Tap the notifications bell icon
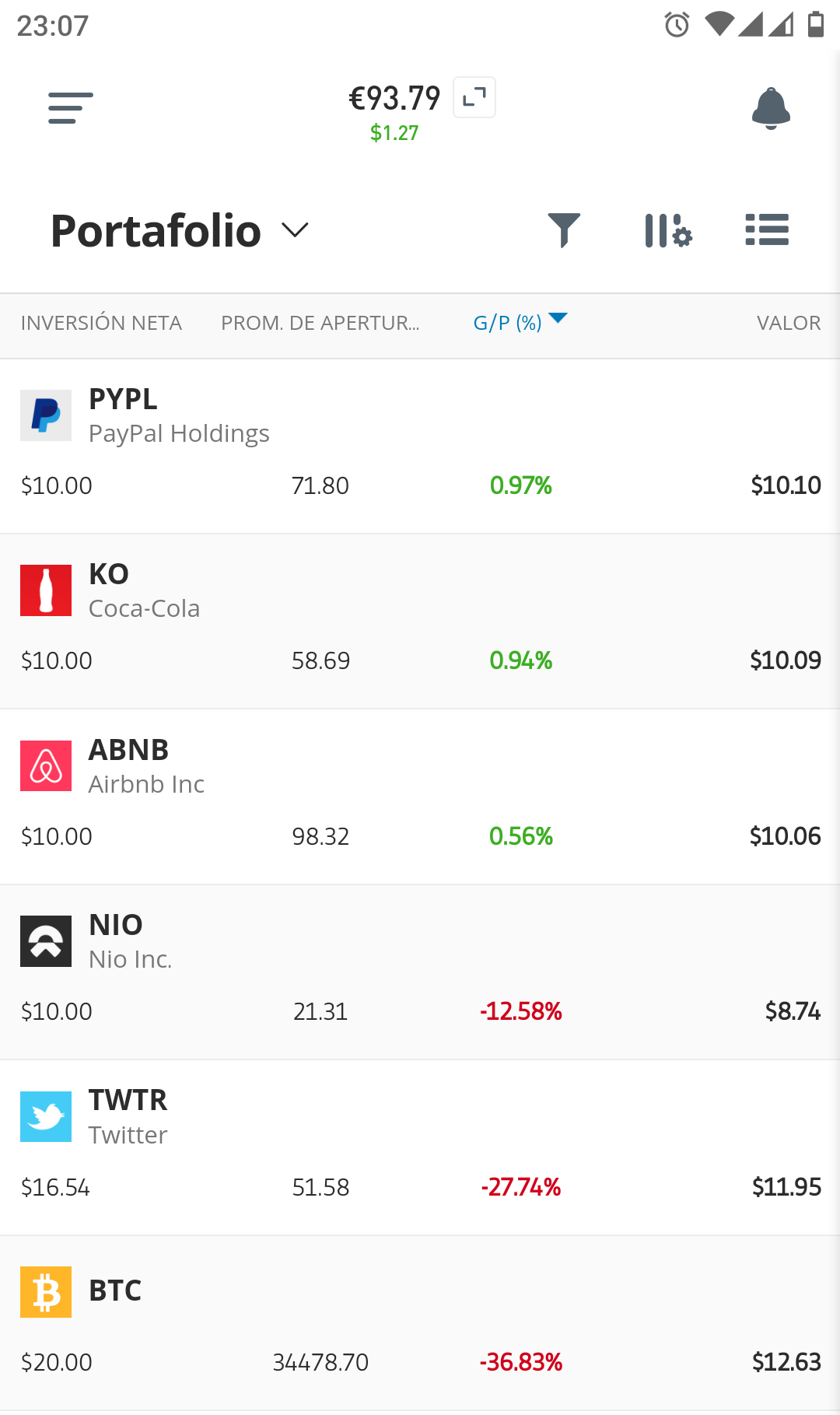The image size is (840, 1415). [x=771, y=108]
